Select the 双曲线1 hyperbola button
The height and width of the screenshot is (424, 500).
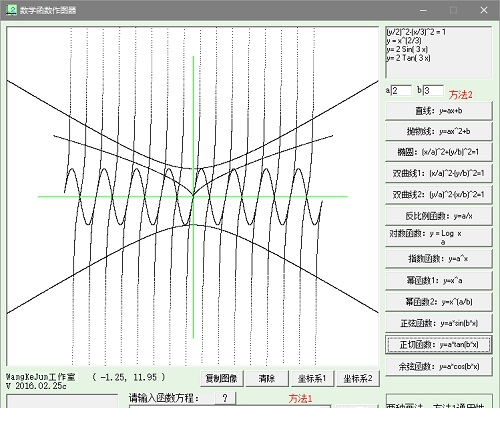pos(439,173)
